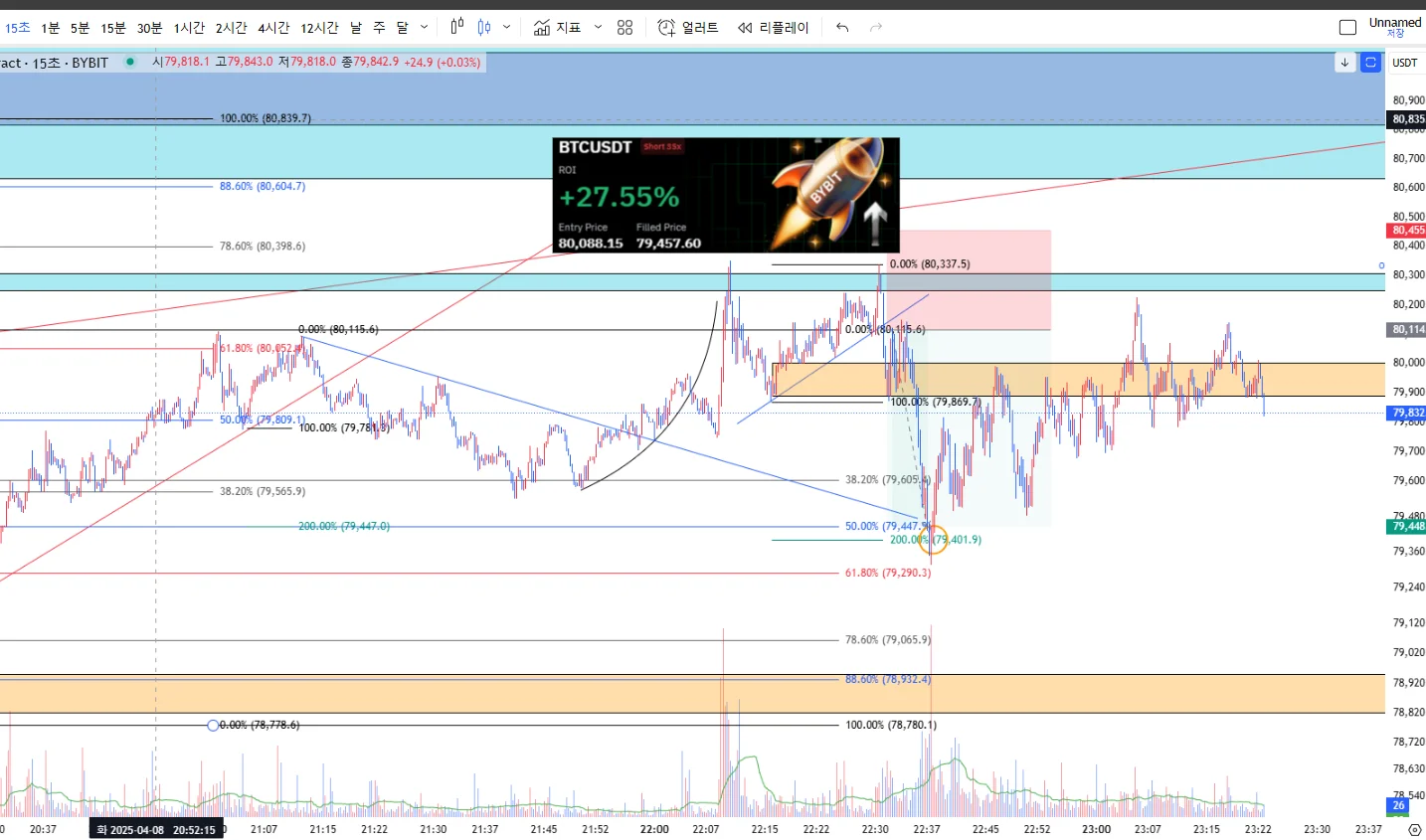
Task: Select the 날 daily timeframe
Action: click(x=356, y=28)
